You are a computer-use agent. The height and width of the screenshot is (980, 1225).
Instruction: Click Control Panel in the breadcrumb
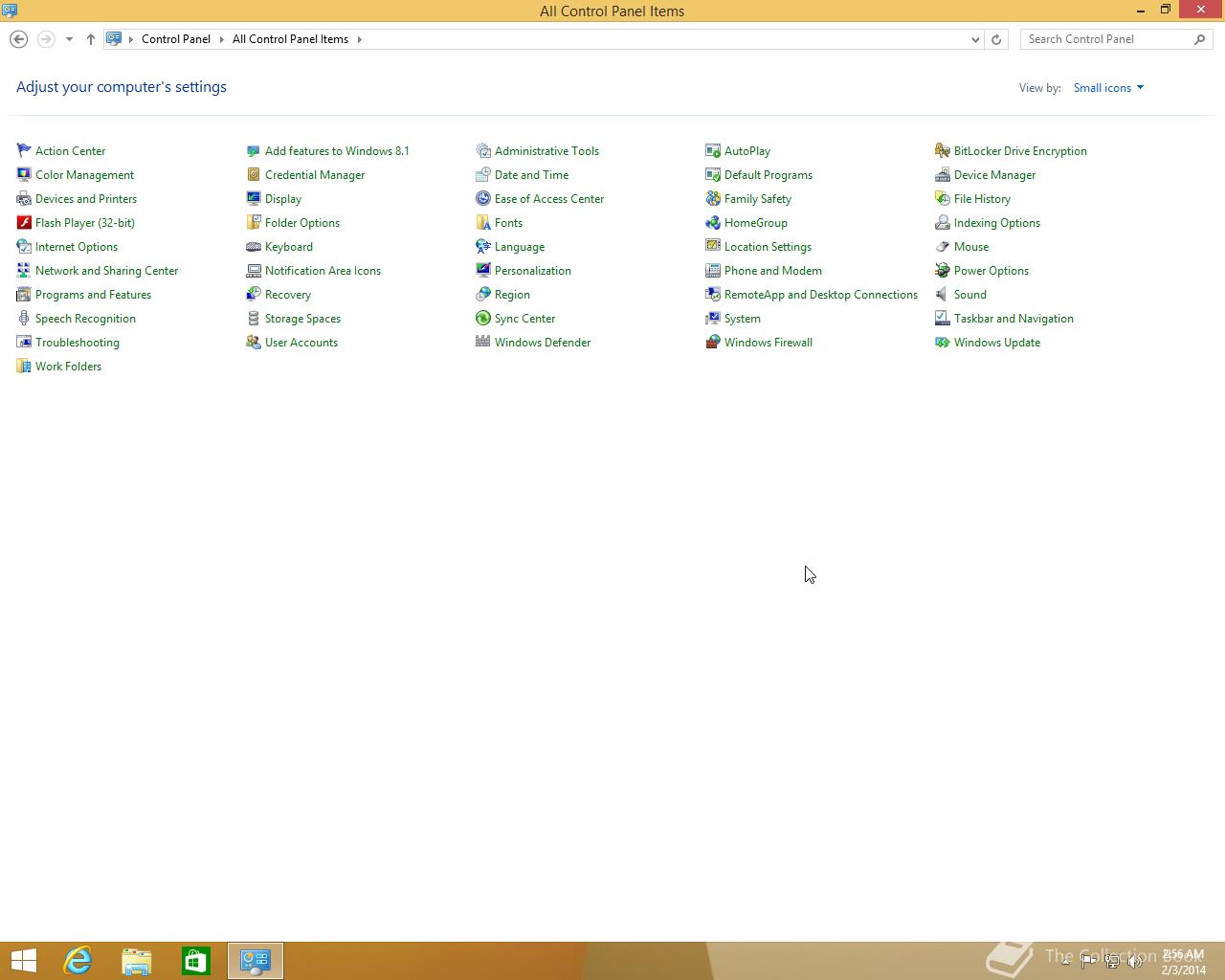pos(176,39)
